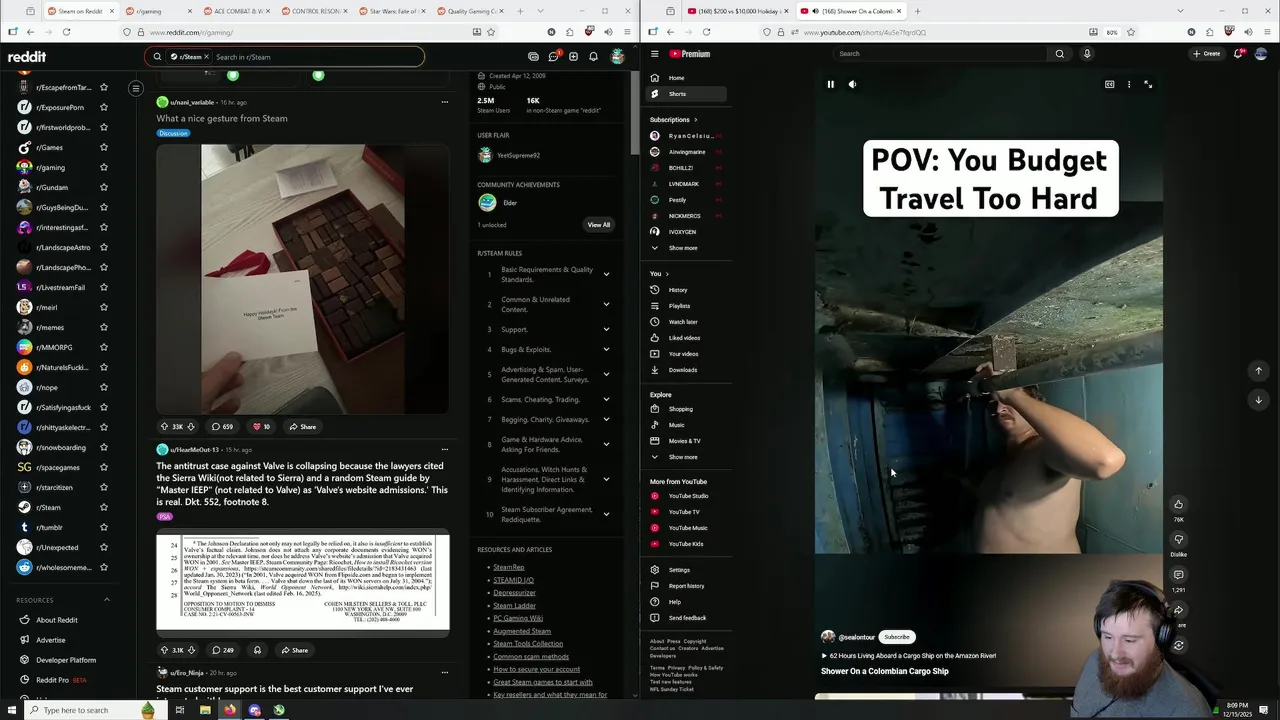The width and height of the screenshot is (1280, 720).
Task: Go to previous Short with up arrow
Action: (1259, 371)
